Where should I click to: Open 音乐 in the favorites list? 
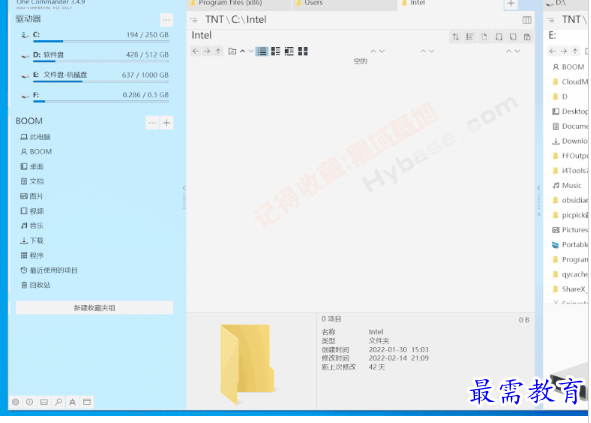pyautogui.click(x=32, y=226)
